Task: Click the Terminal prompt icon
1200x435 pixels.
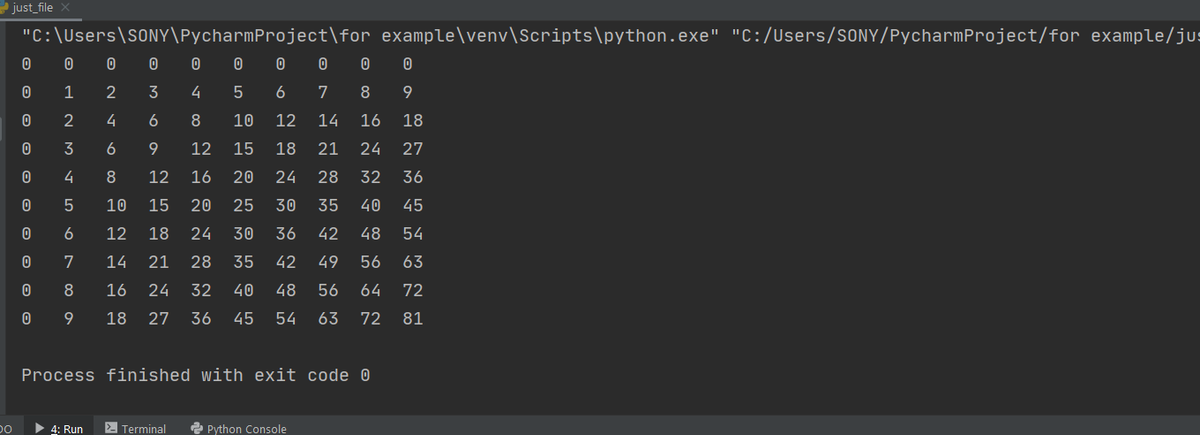Action: coord(111,428)
